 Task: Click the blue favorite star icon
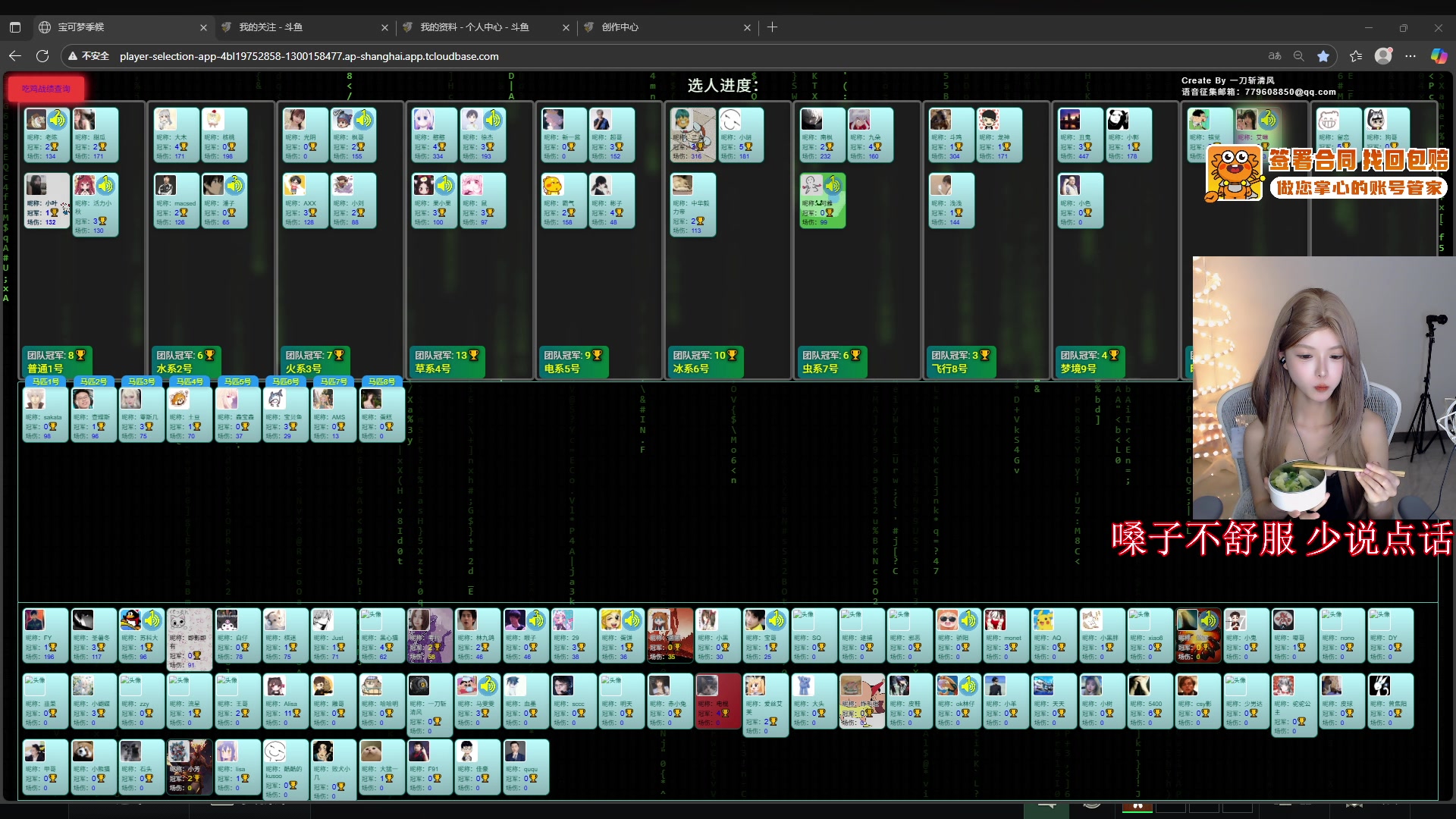(x=1323, y=56)
